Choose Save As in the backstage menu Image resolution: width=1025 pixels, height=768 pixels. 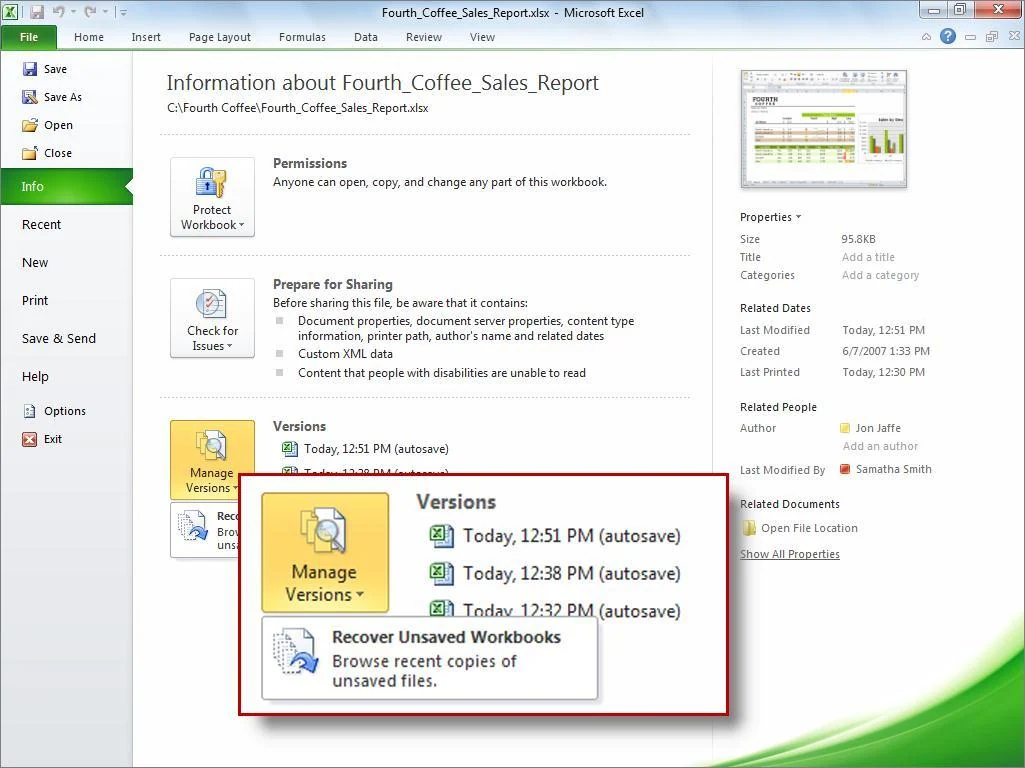52,97
